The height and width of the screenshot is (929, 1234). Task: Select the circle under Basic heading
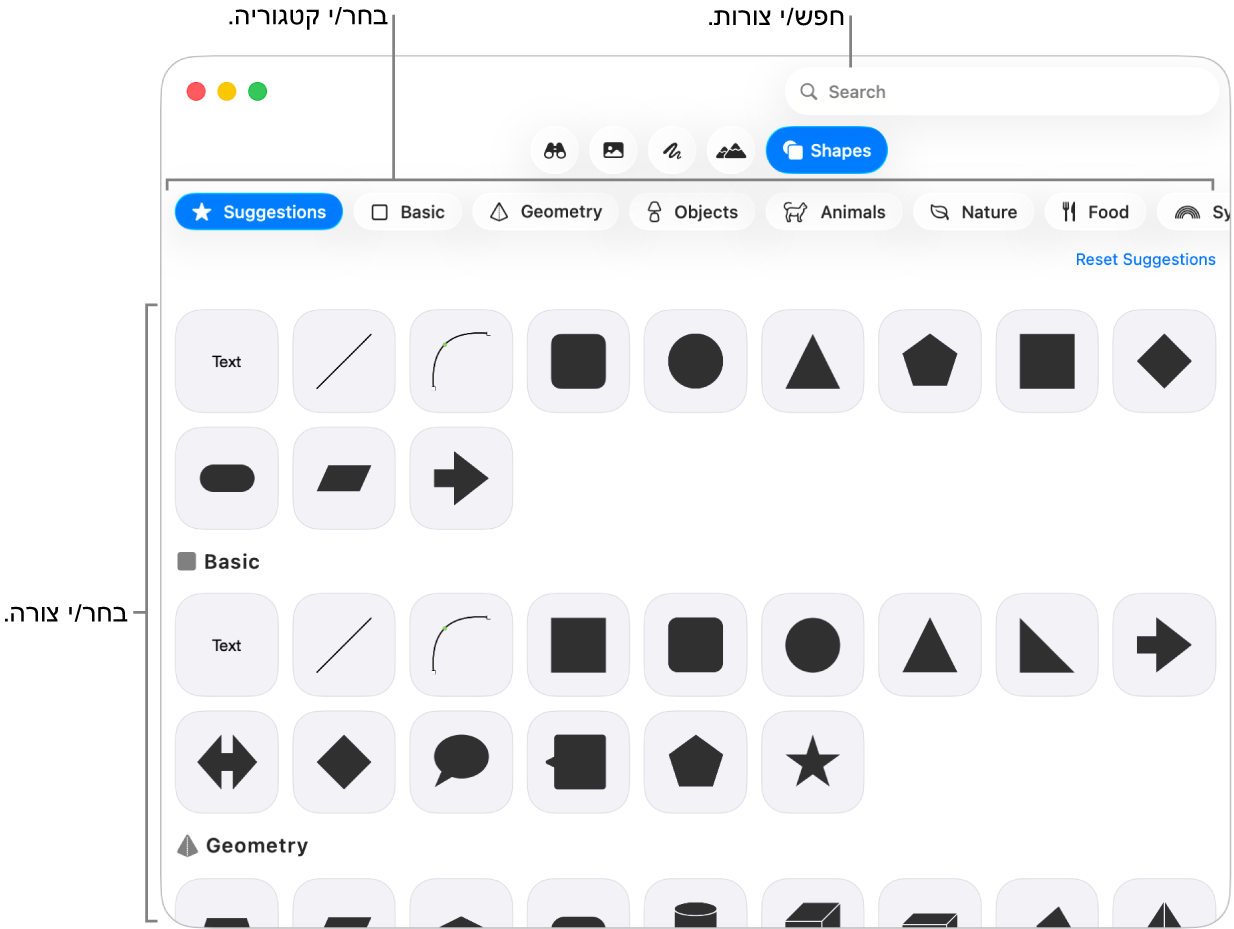813,645
